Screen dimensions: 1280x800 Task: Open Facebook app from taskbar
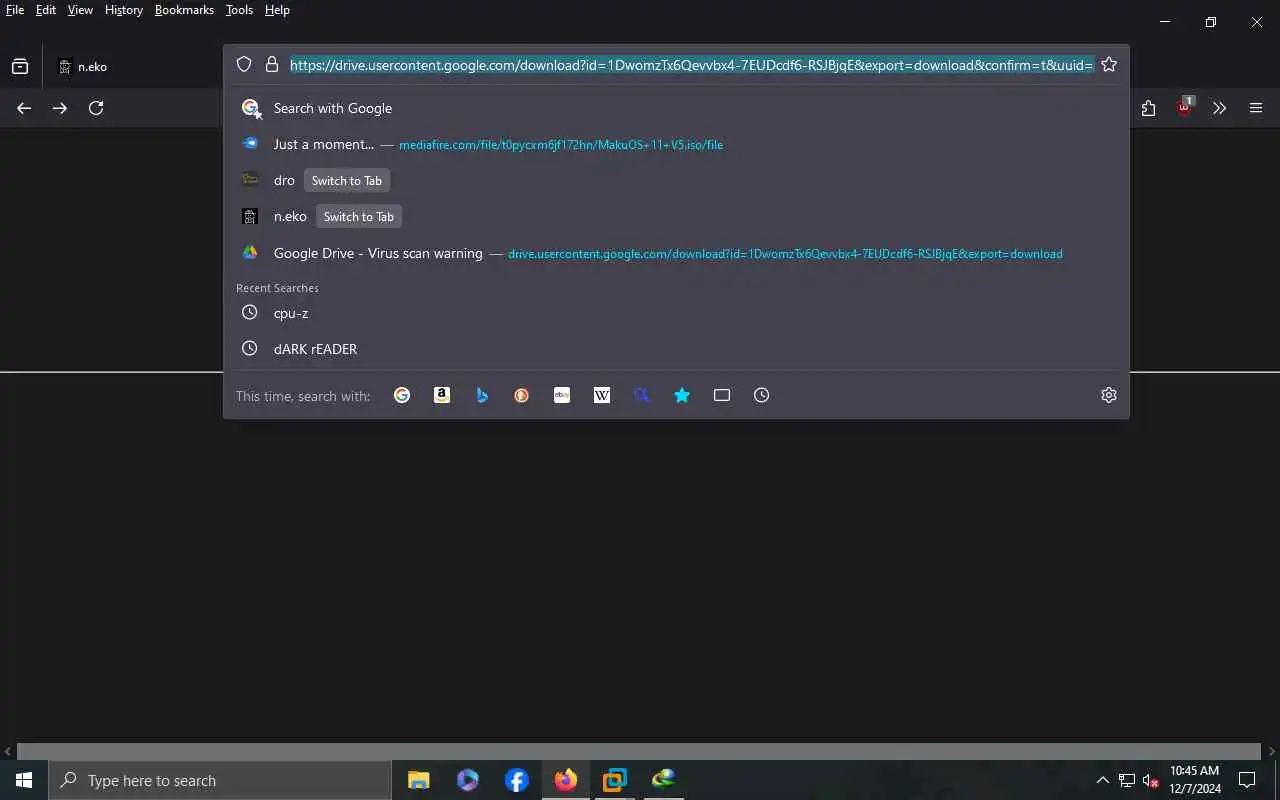517,780
